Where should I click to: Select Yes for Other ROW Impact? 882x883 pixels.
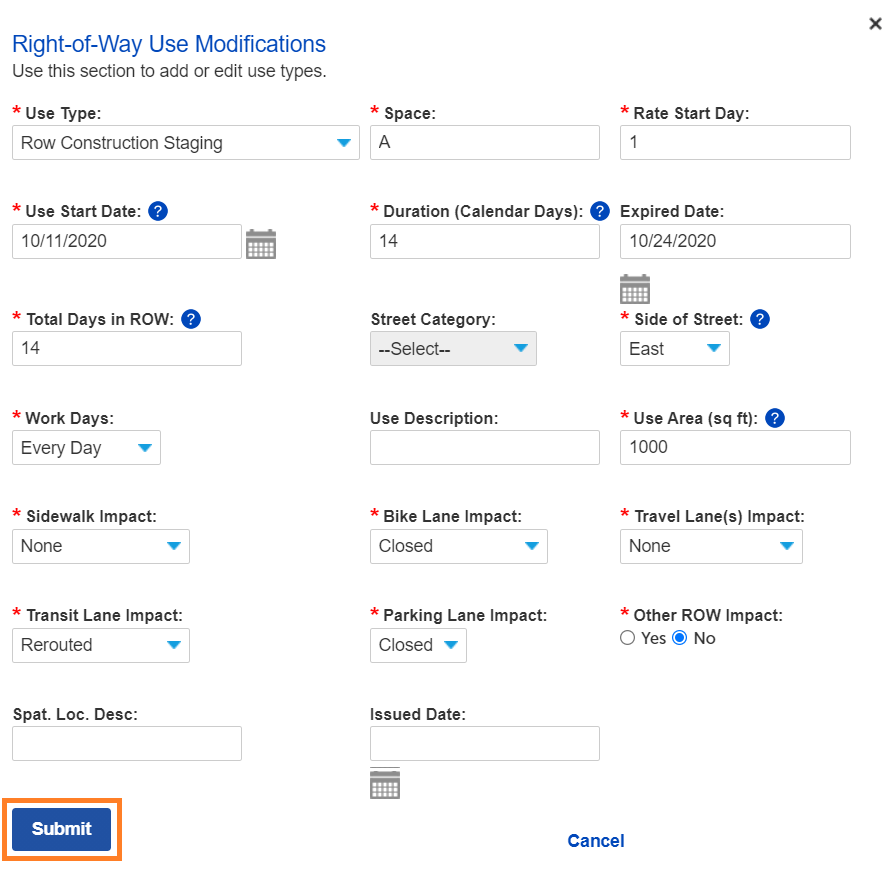click(628, 638)
